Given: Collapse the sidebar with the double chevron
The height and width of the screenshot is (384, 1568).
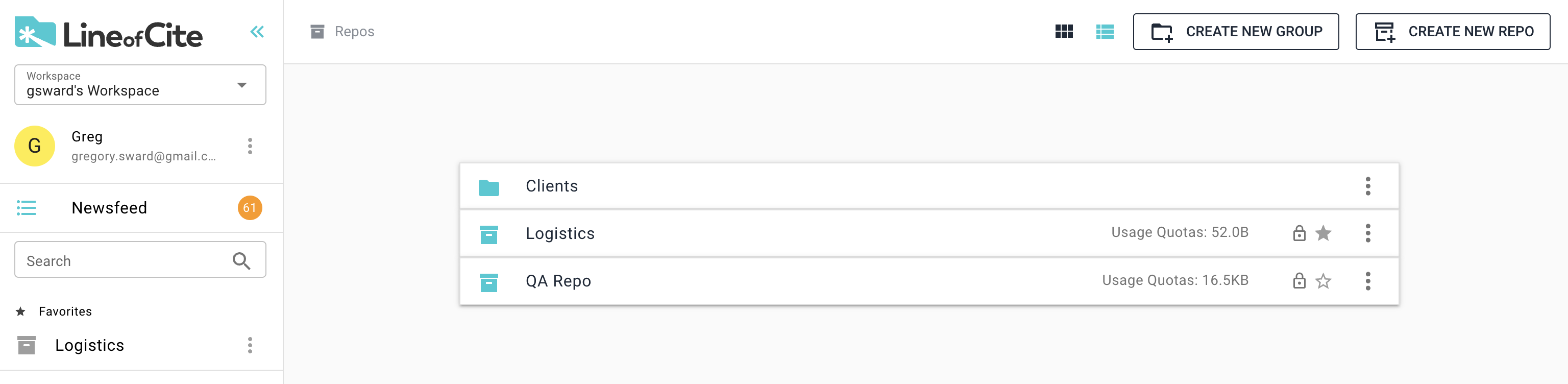Looking at the screenshot, I should pos(257,32).
